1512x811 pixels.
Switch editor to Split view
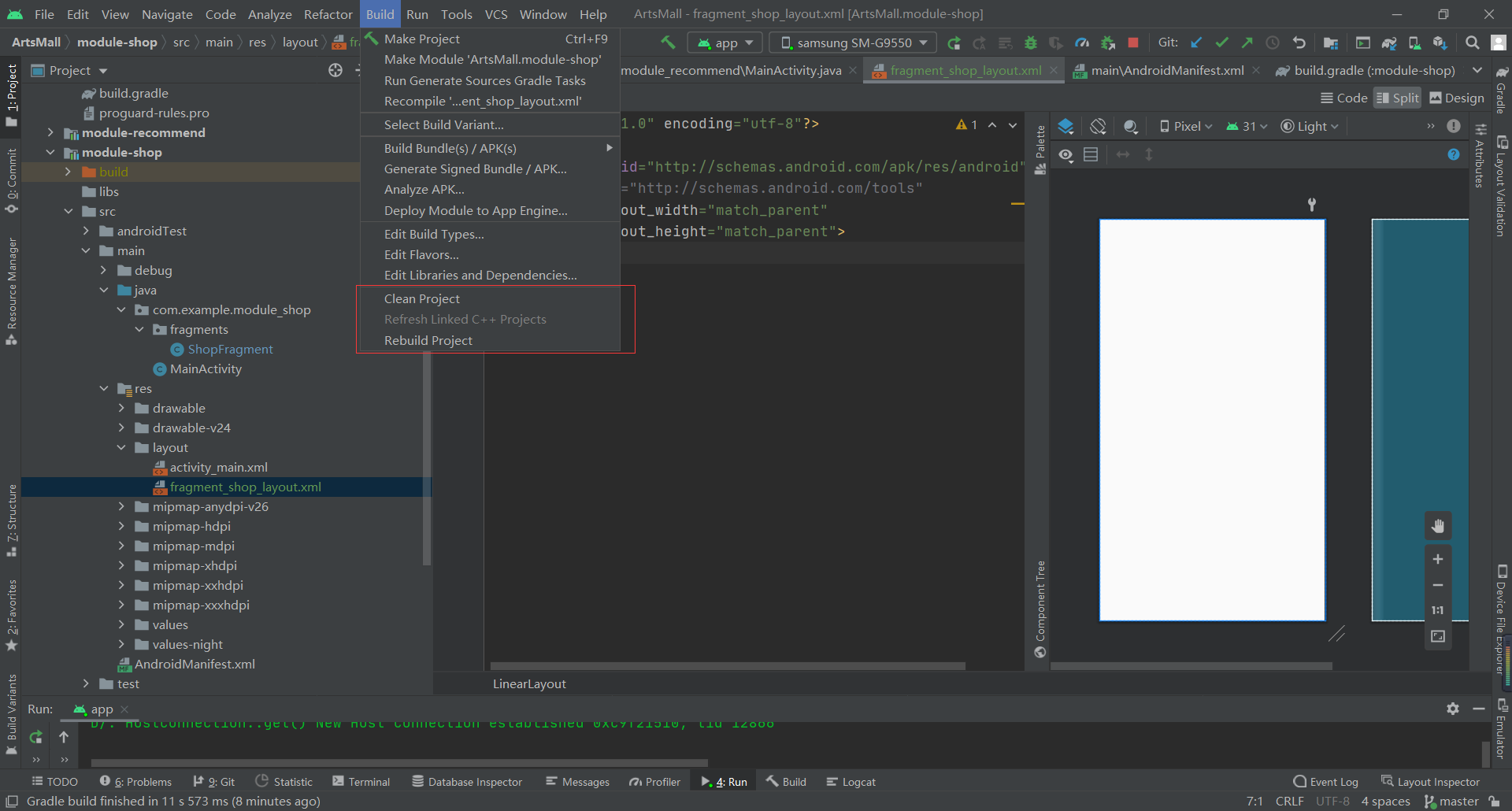point(1398,98)
